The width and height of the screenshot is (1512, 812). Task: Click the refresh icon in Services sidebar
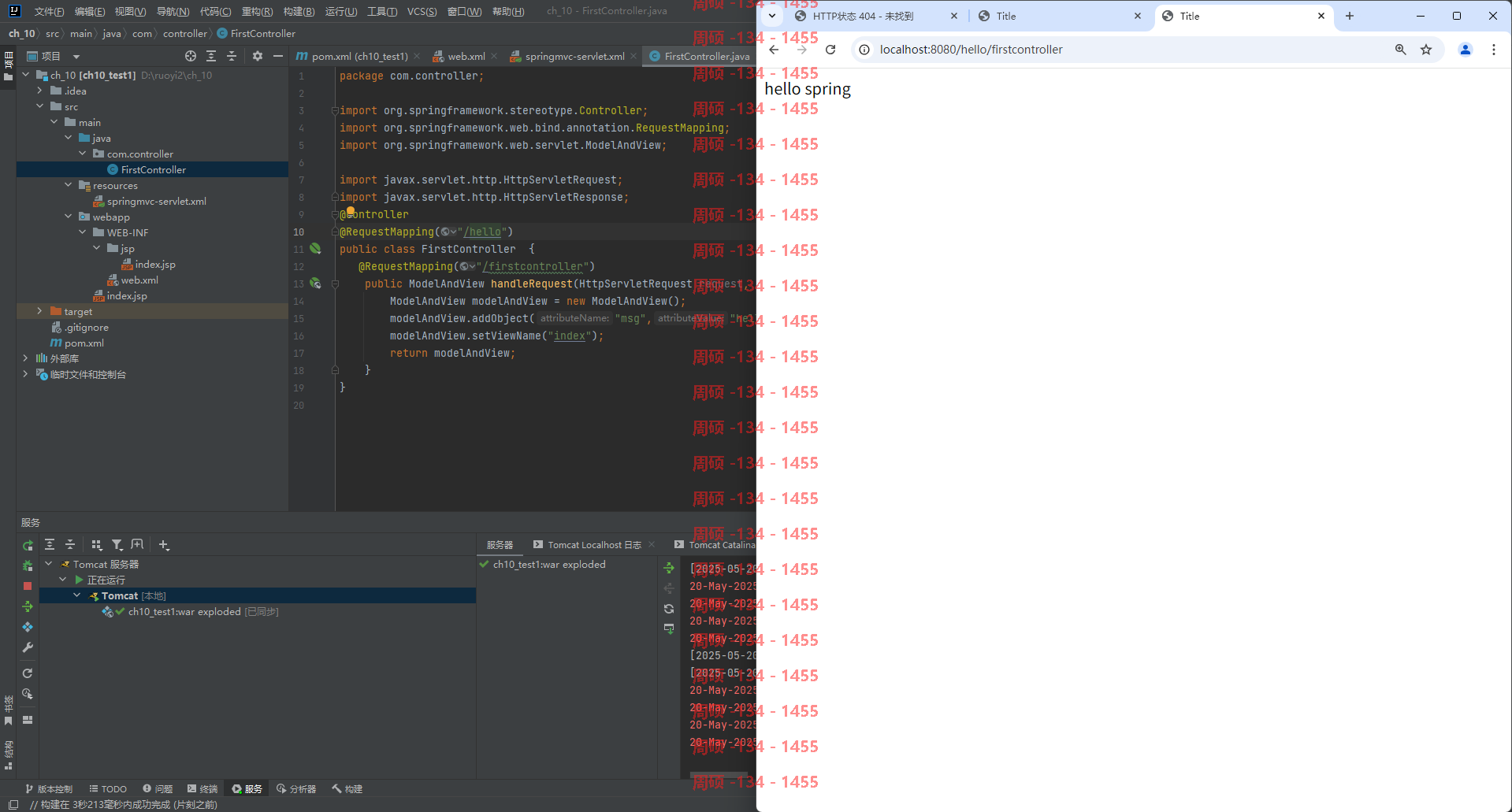(x=28, y=673)
